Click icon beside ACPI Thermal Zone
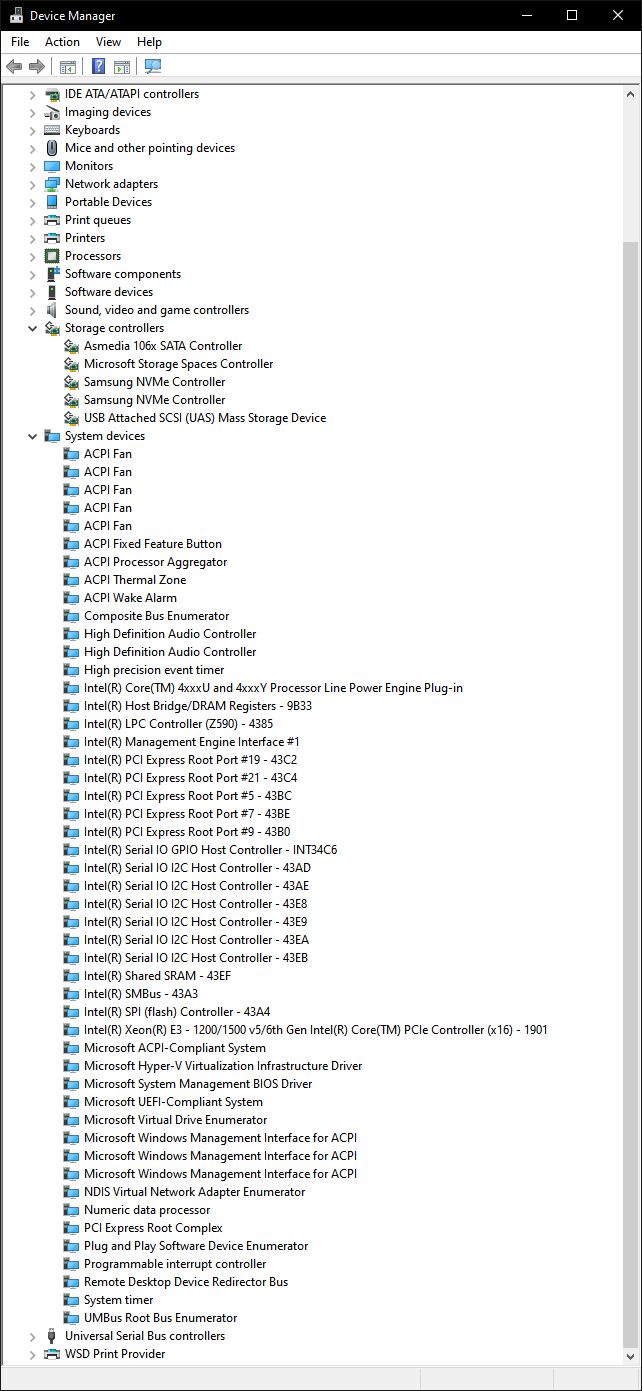642x1391 pixels. click(x=71, y=580)
